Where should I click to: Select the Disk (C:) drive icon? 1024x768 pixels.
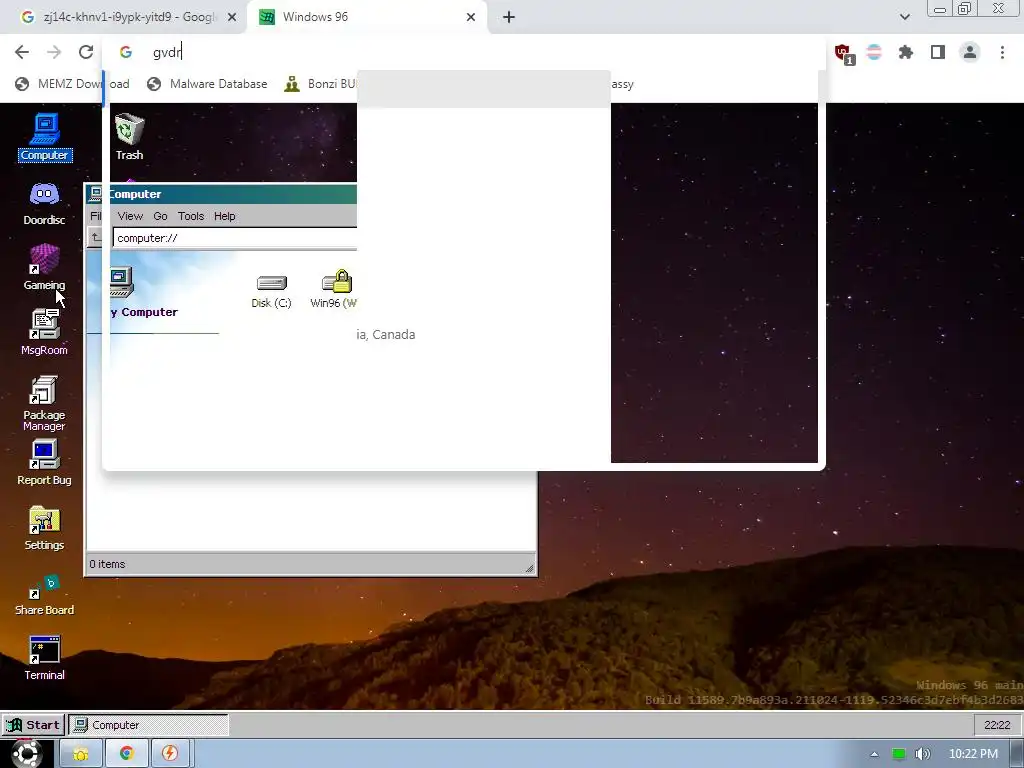pos(271,291)
